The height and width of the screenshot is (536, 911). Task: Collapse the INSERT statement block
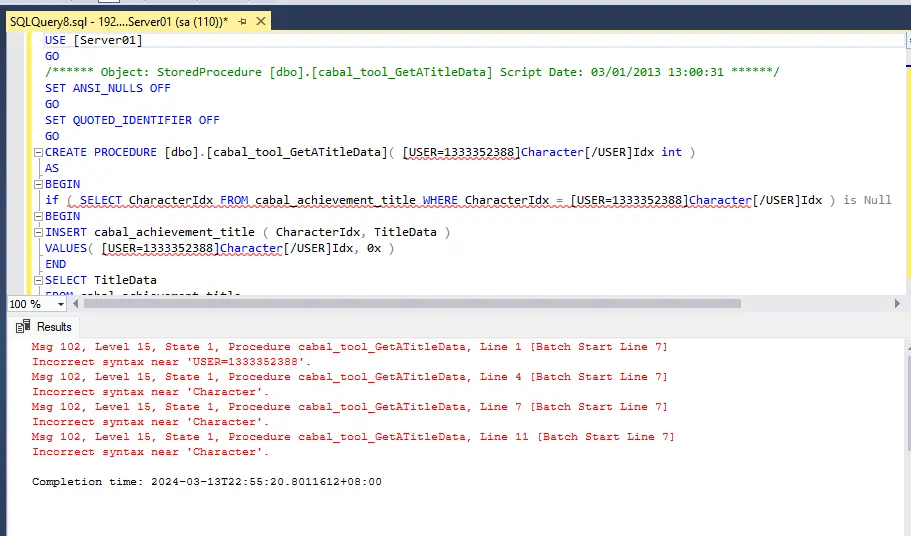[38, 232]
